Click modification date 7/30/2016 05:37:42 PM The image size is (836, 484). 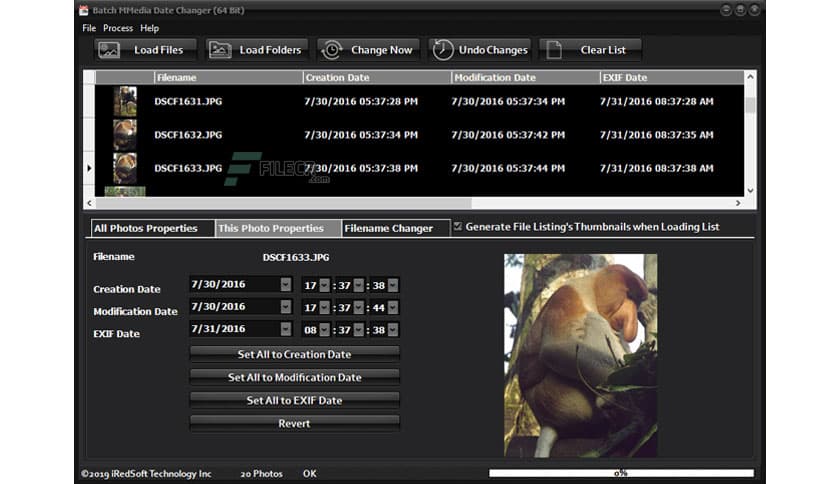coord(508,135)
